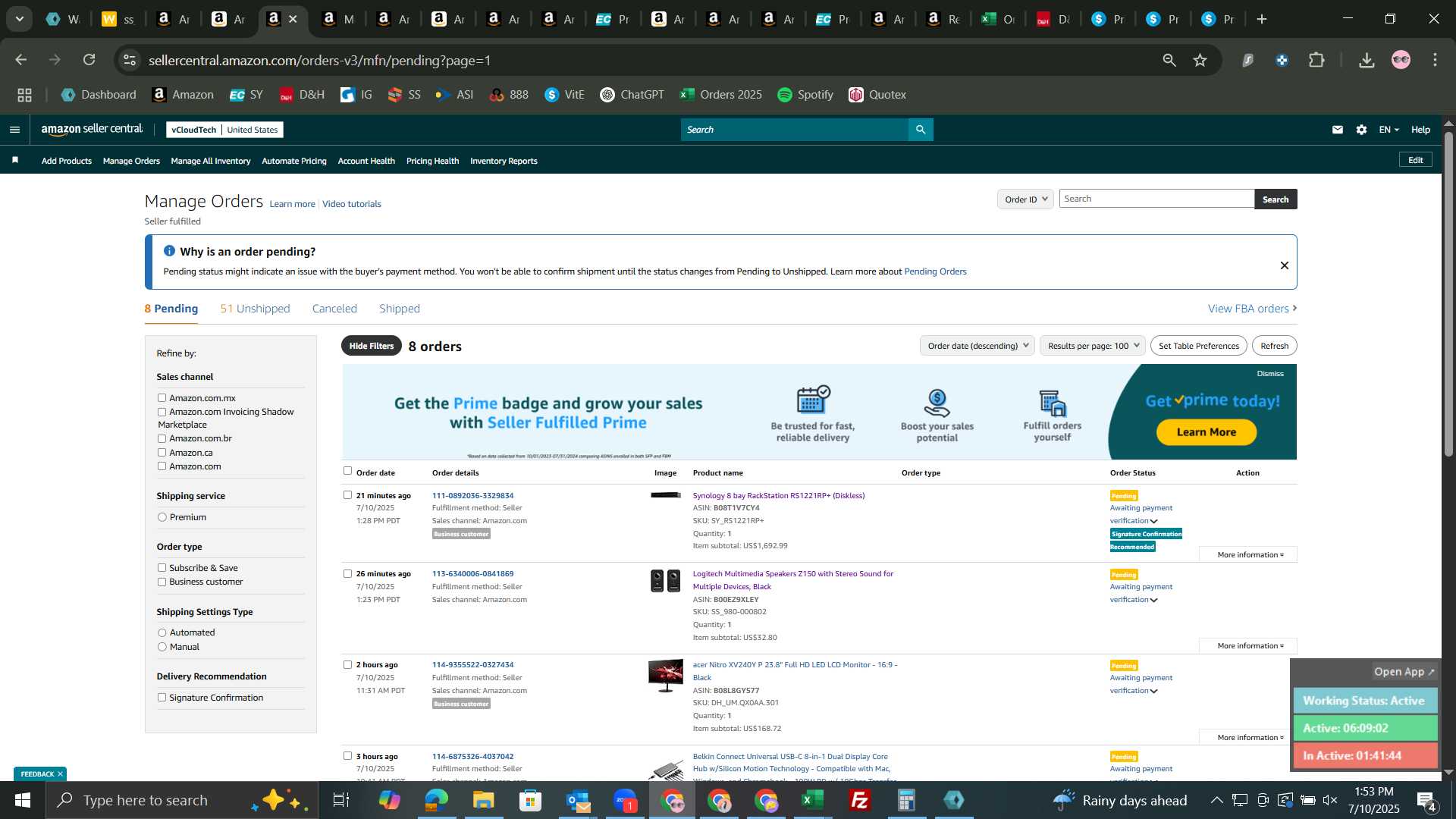Screen dimensions: 1456x819
Task: Check the Amazon.com.br sales channel filter
Action: 162,438
